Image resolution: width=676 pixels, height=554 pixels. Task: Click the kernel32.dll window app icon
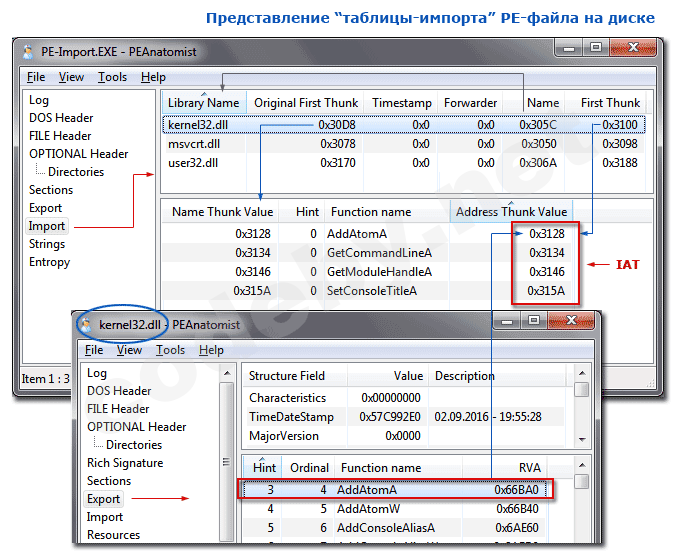(x=87, y=324)
